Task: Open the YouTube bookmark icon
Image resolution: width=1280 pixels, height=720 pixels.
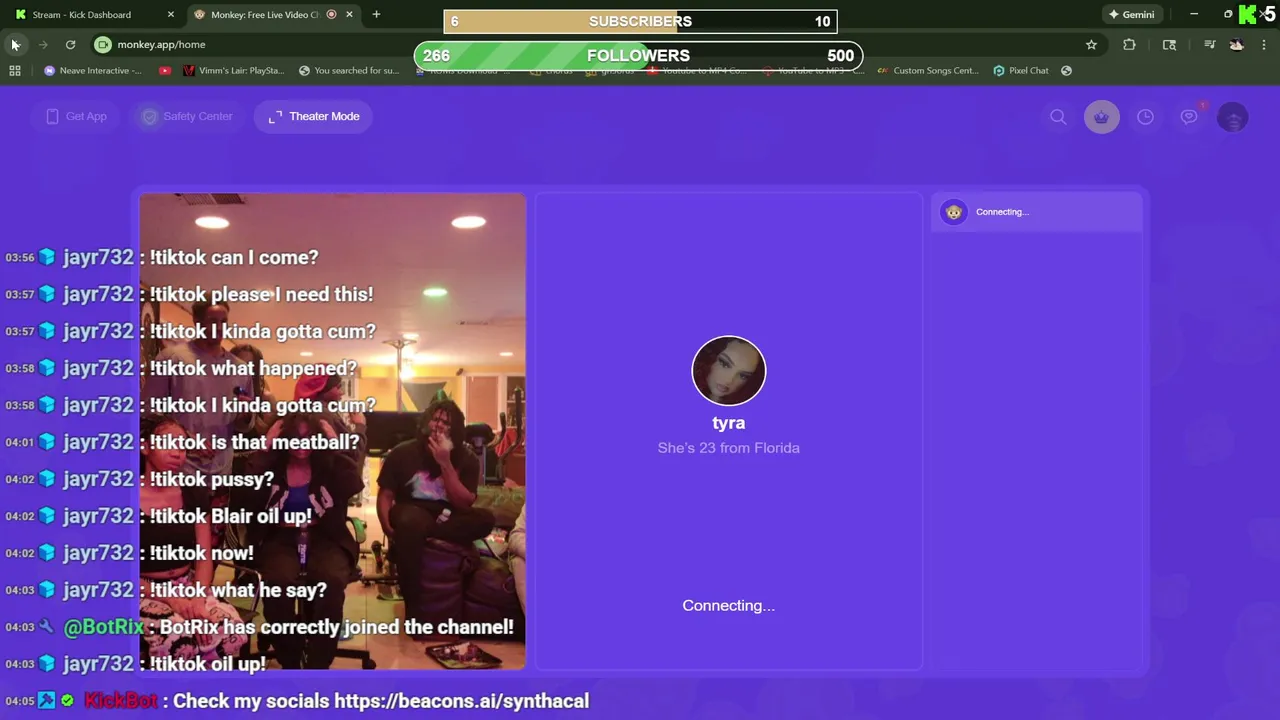Action: (165, 70)
